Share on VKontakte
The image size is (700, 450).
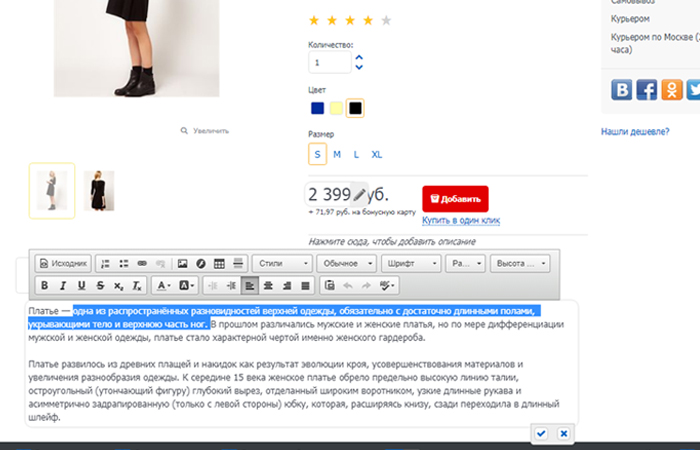click(621, 89)
